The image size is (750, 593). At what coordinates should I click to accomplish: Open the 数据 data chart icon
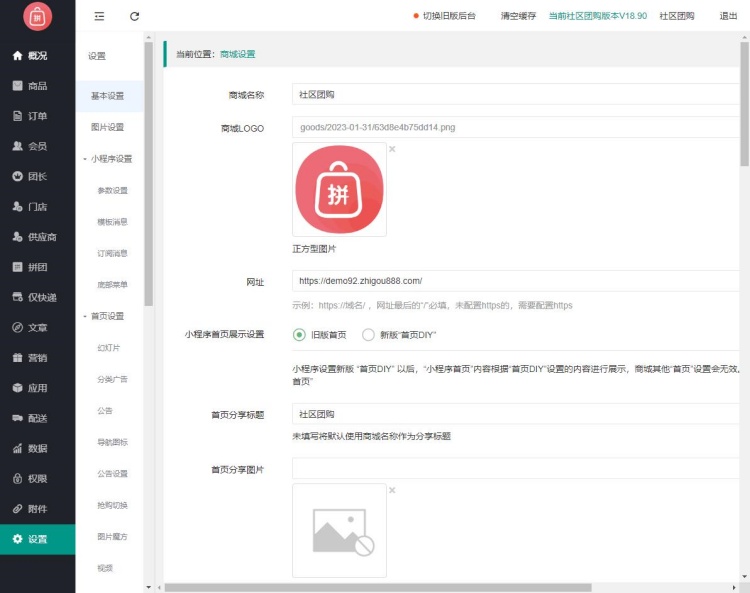pos(17,448)
